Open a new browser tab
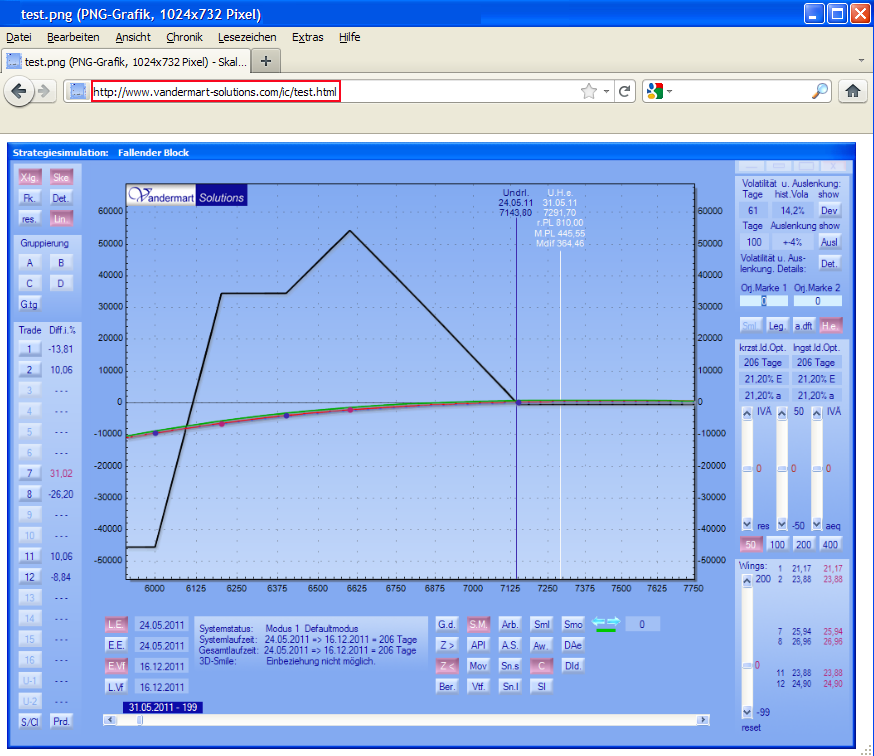The image size is (874, 756). point(265,61)
